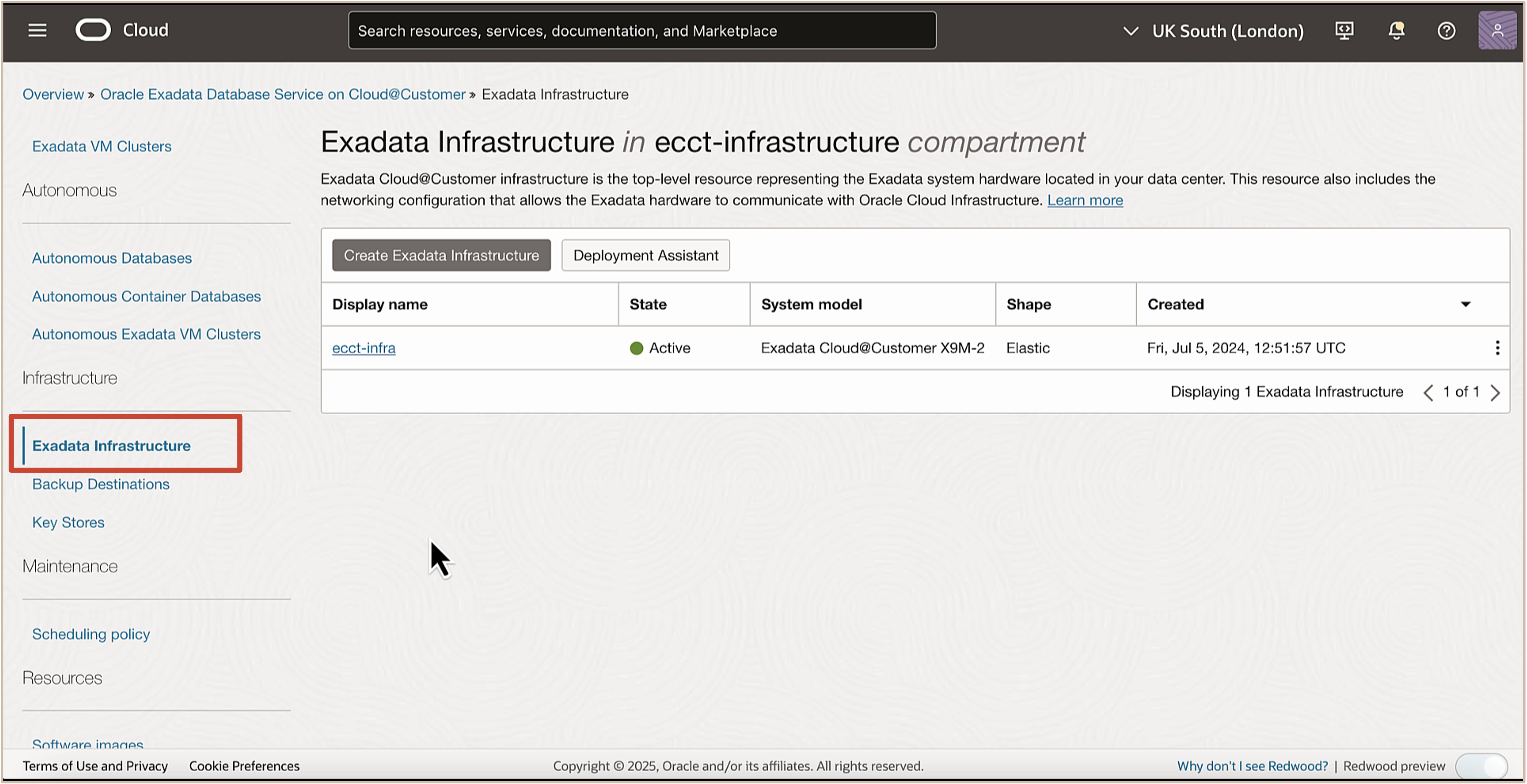Open the navigation hamburger menu
Viewport: 1527px width, 784px height.
coord(37,30)
